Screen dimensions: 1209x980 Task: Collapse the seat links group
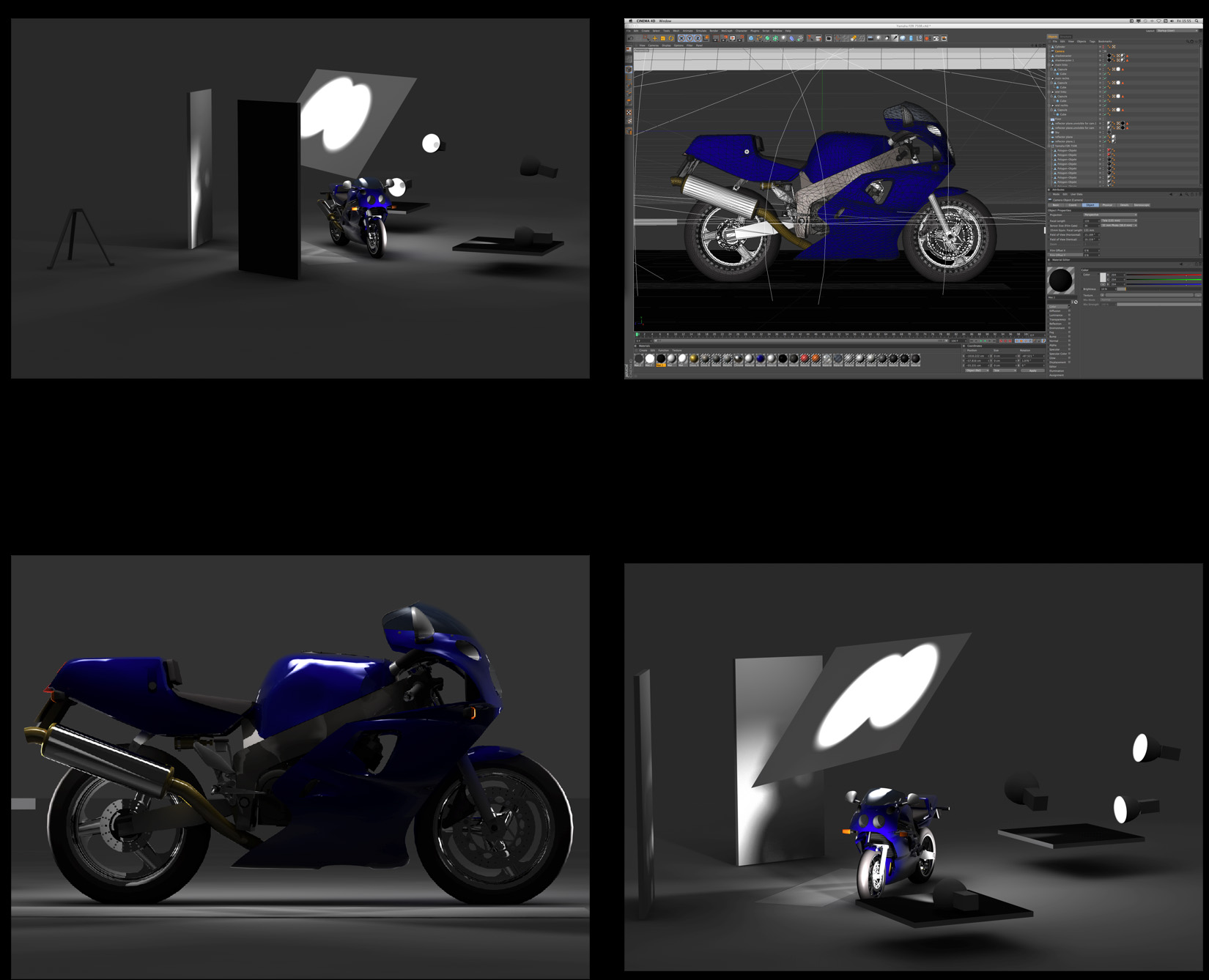click(x=1049, y=92)
